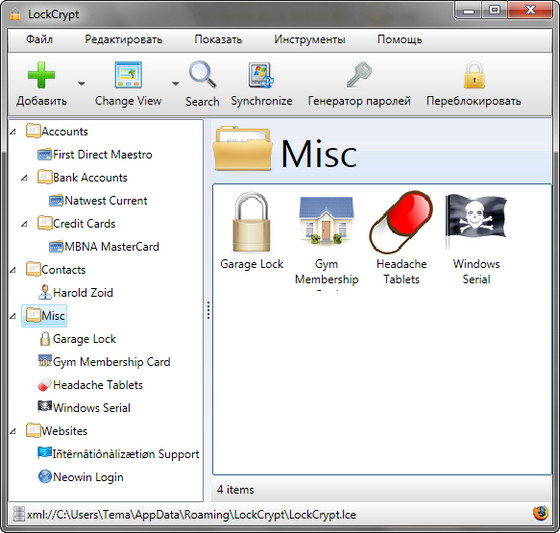Select the Headache Tablets pill icon
This screenshot has width=560, height=533.
coord(401,221)
